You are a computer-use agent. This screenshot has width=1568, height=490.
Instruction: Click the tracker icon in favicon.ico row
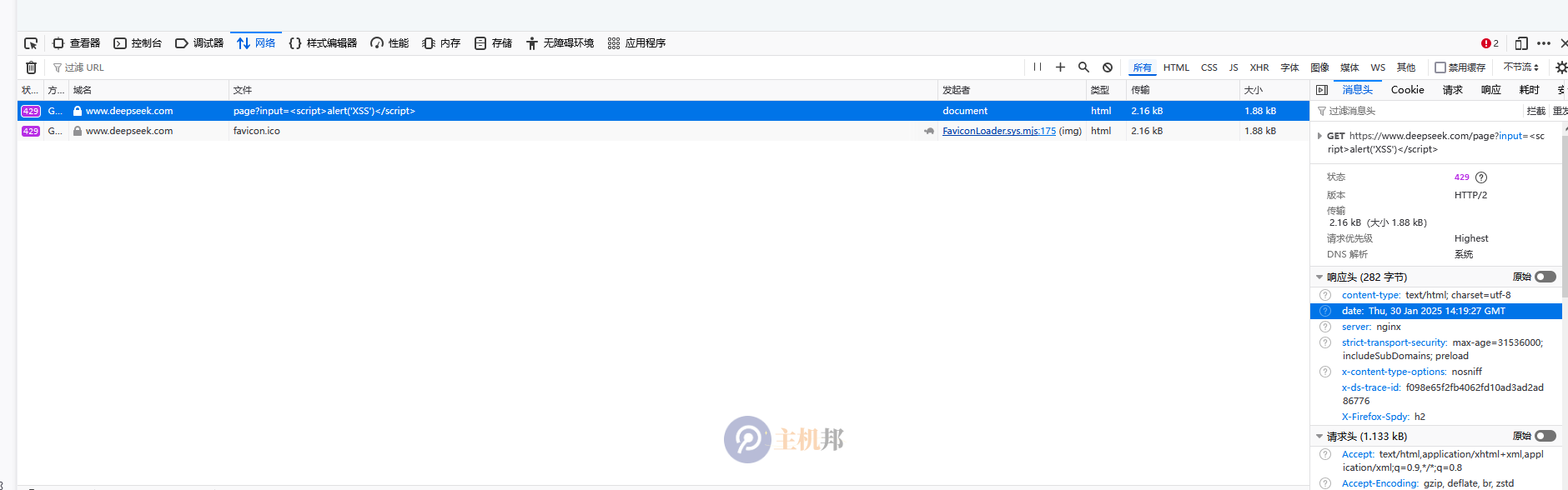929,131
